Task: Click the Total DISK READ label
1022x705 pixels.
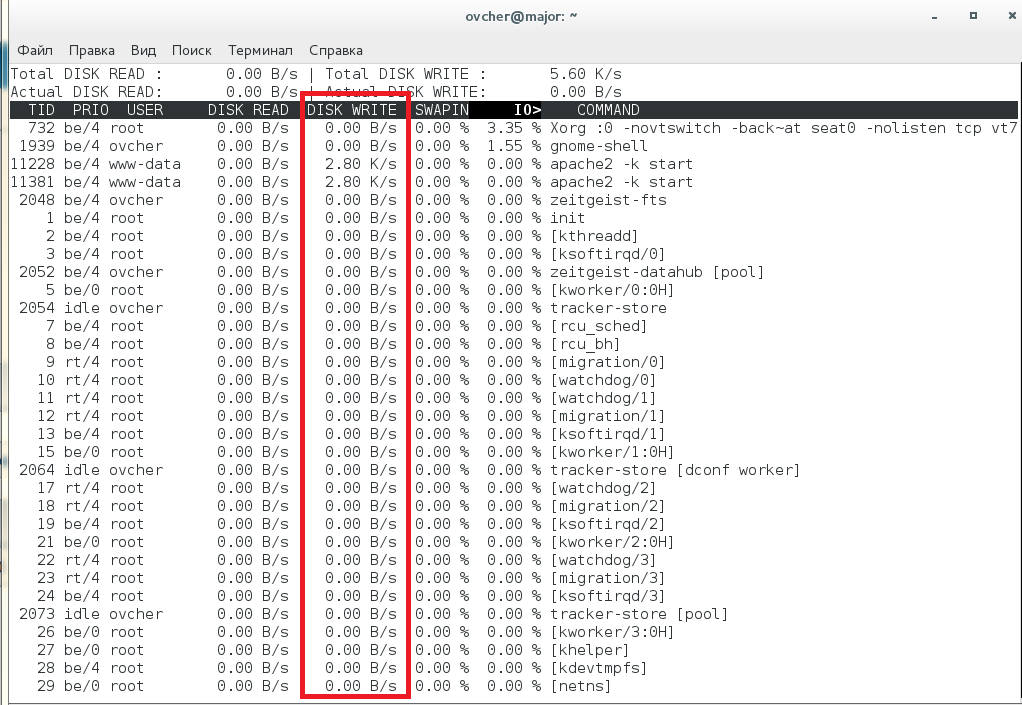Action: (x=86, y=74)
